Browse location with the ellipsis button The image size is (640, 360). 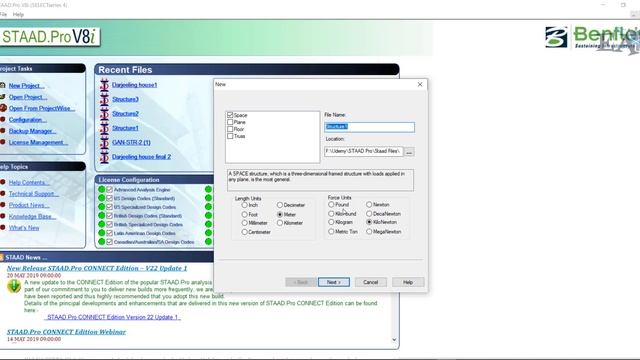409,152
